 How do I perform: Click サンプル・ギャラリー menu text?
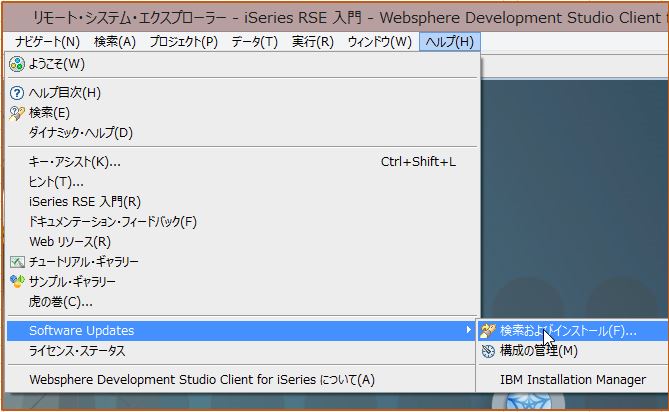(x=72, y=282)
